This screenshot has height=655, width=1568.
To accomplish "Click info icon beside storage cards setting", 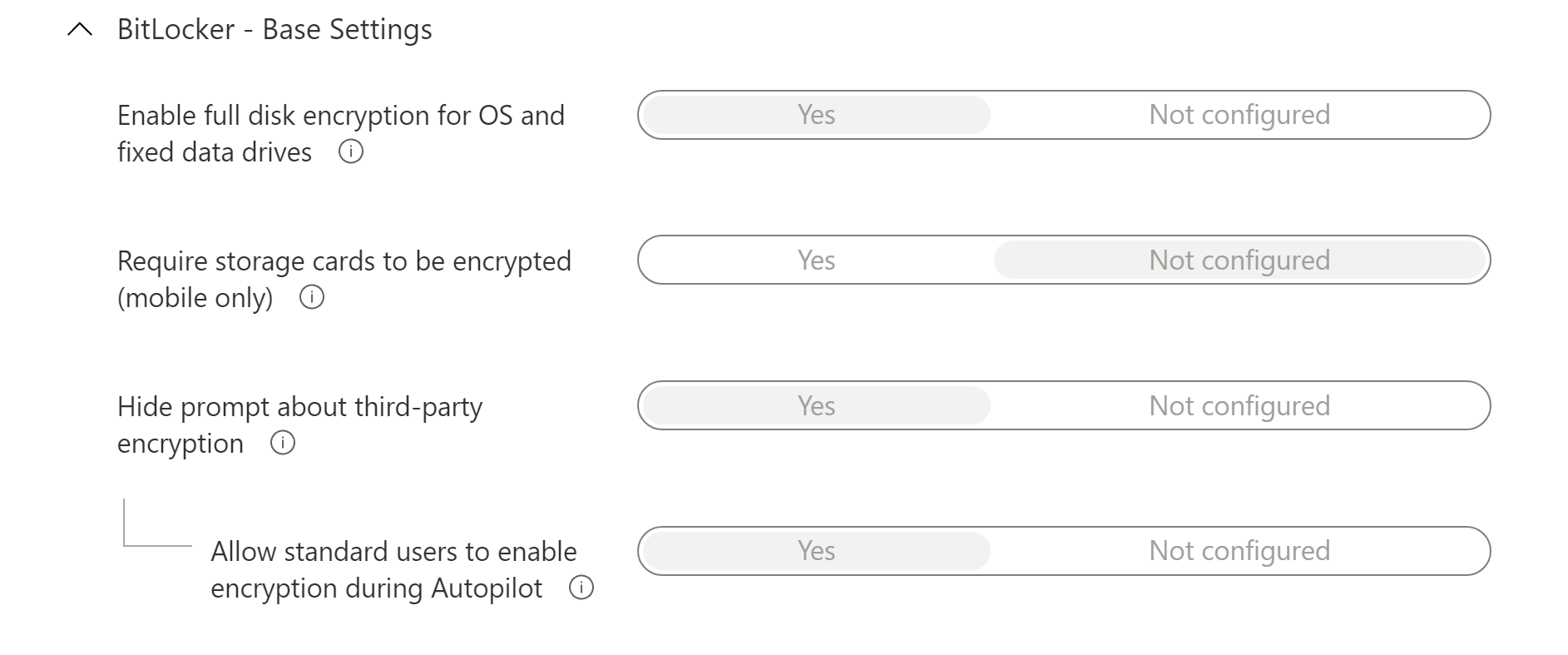I will click(311, 298).
